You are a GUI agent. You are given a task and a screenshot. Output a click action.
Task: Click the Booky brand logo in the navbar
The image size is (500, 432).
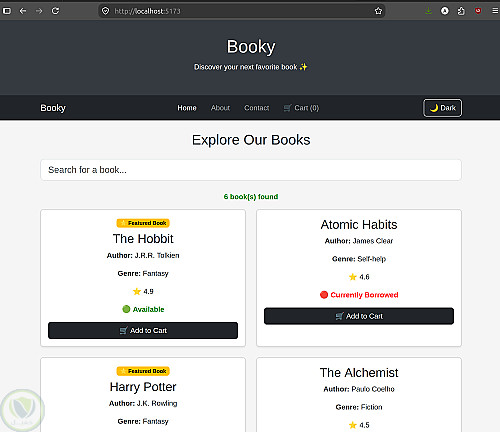tap(53, 108)
